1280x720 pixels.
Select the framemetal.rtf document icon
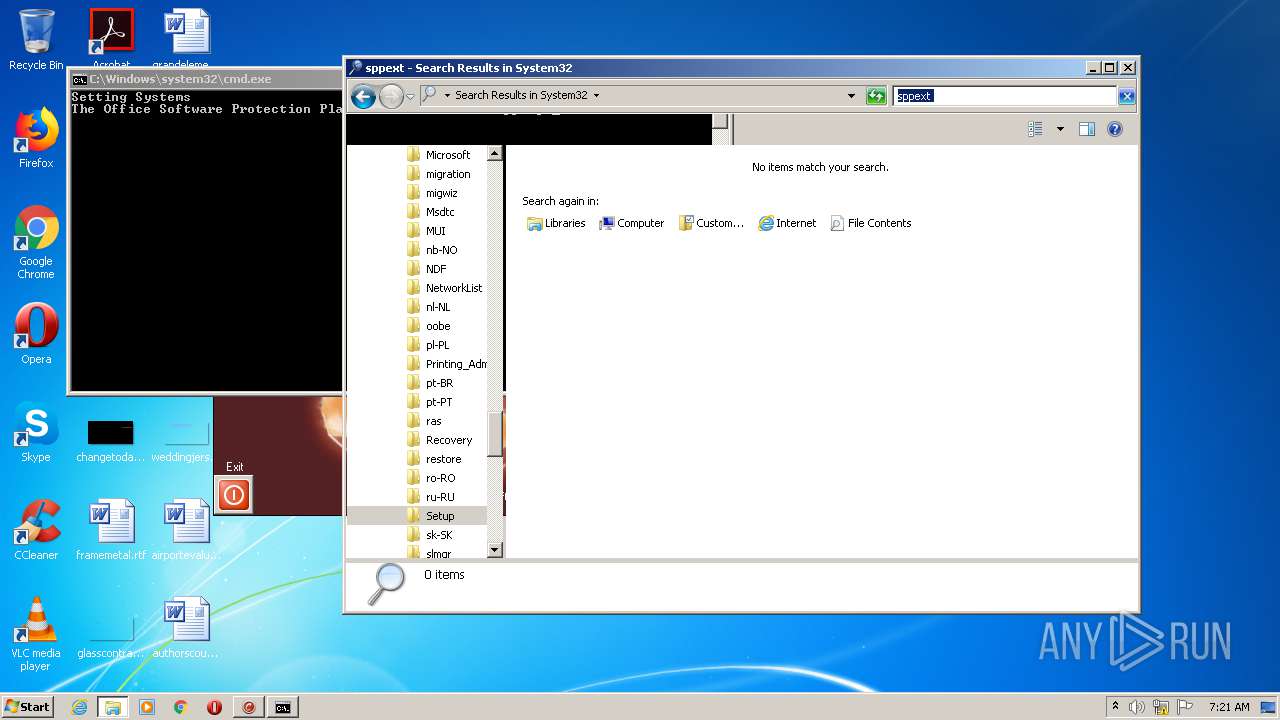pyautogui.click(x=111, y=530)
